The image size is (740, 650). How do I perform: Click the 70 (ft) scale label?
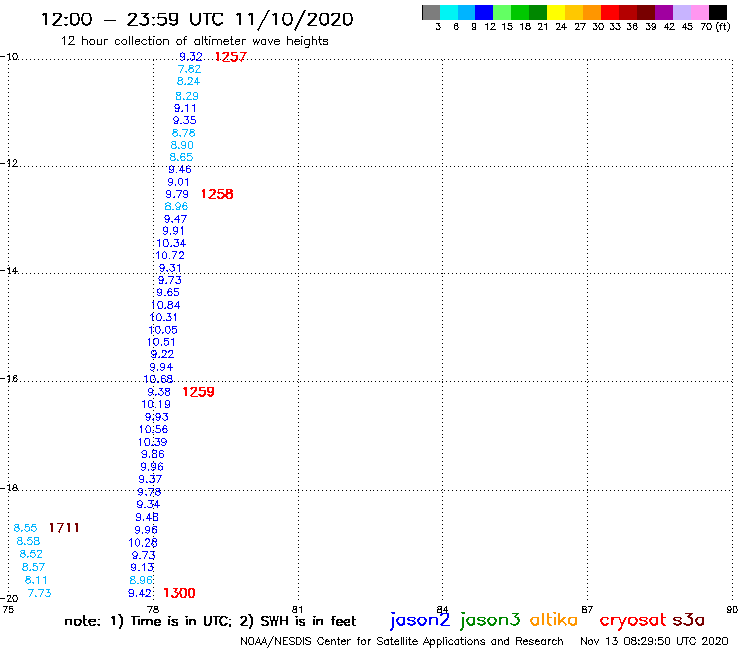(x=715, y=27)
